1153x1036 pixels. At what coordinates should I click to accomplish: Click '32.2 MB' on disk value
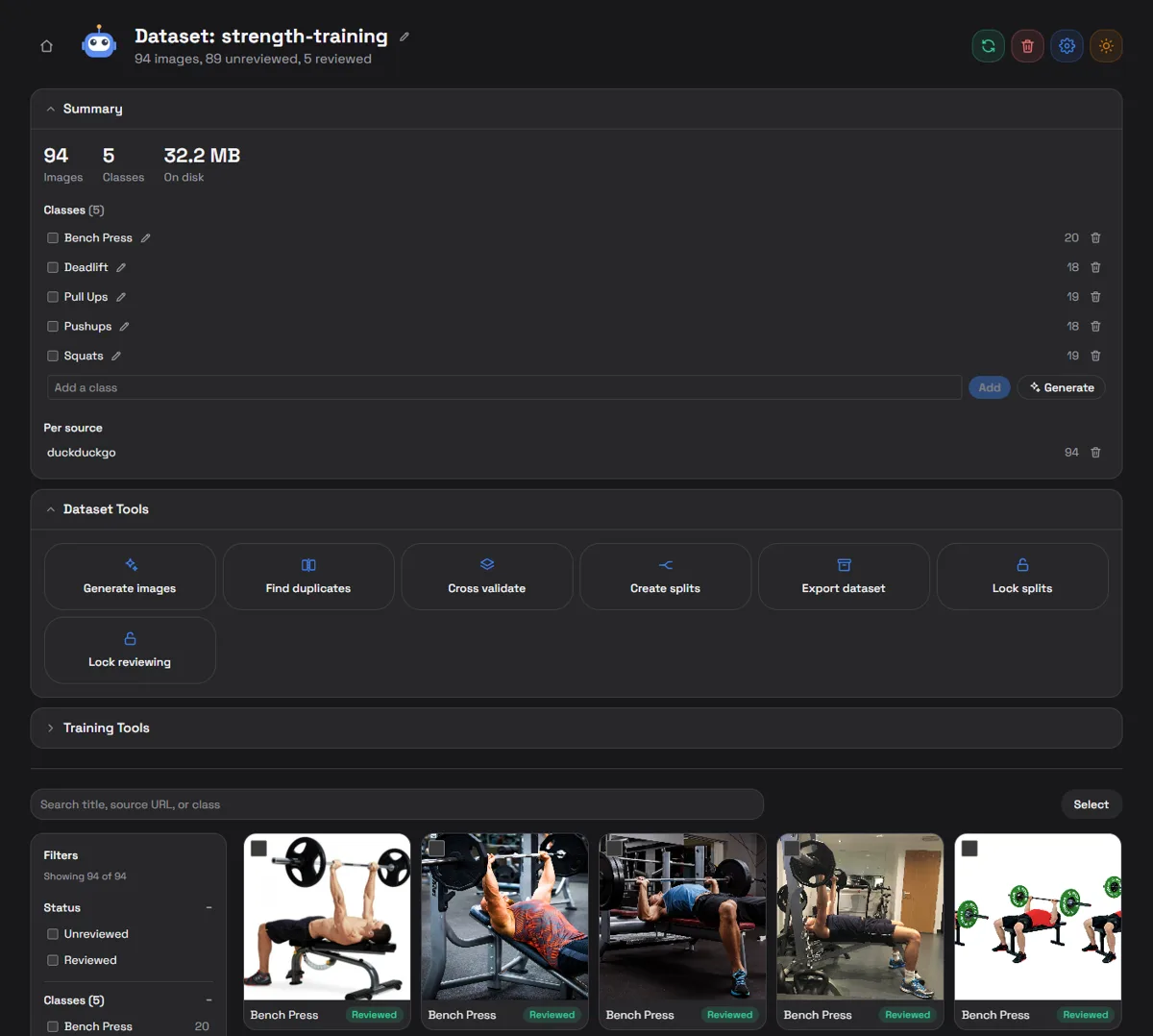tap(202, 156)
